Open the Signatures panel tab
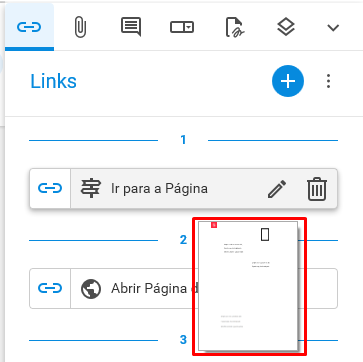 point(235,27)
